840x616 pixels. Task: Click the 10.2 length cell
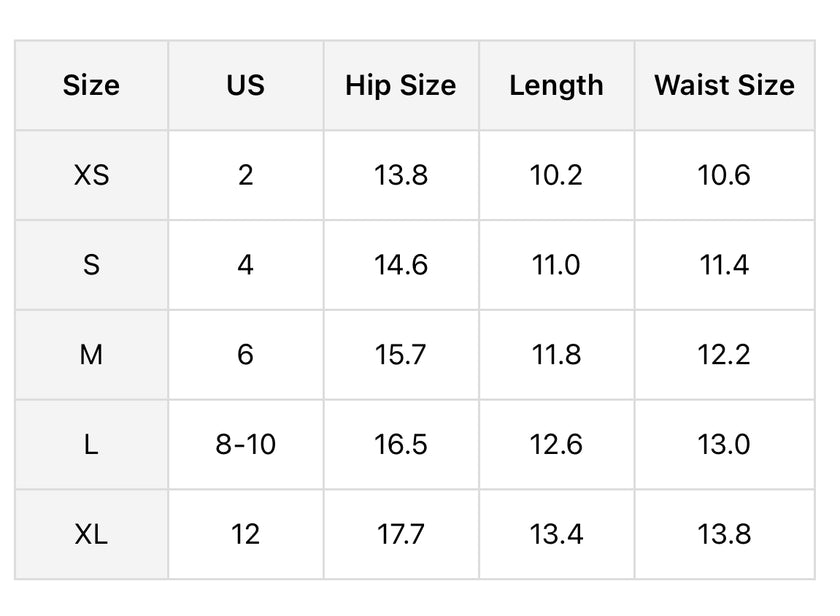click(556, 175)
